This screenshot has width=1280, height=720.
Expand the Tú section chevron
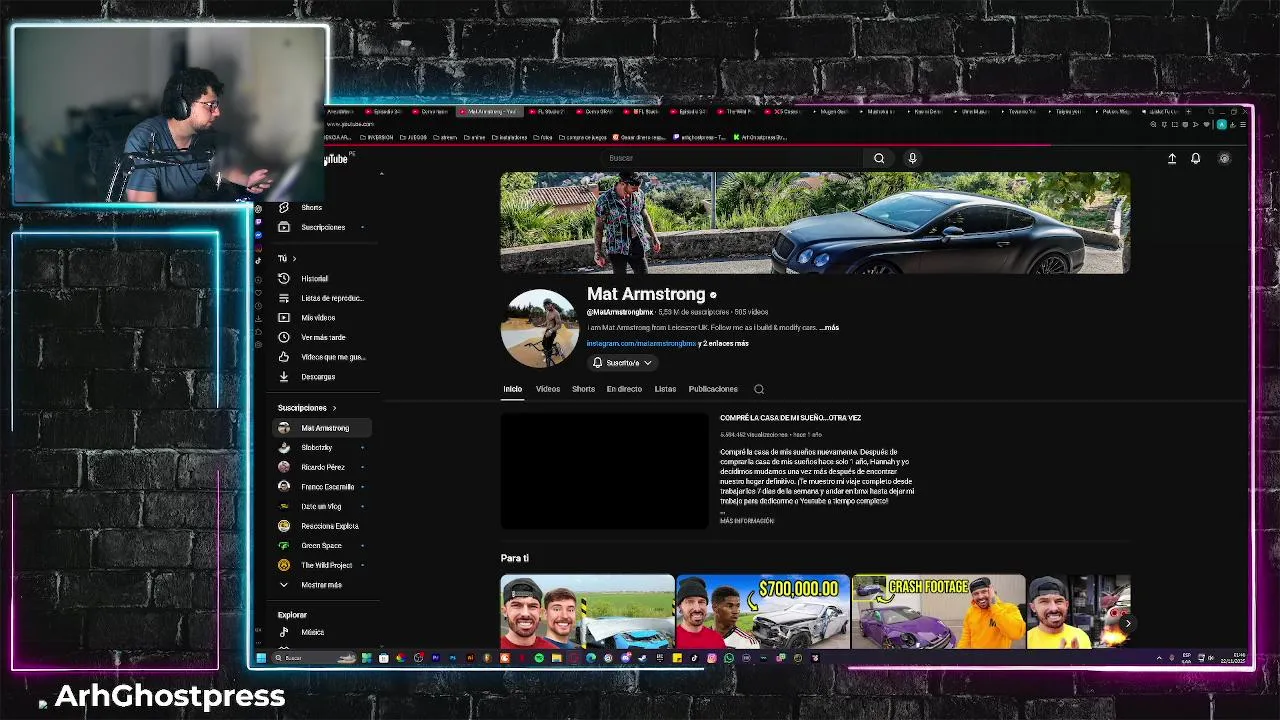pyautogui.click(x=293, y=258)
